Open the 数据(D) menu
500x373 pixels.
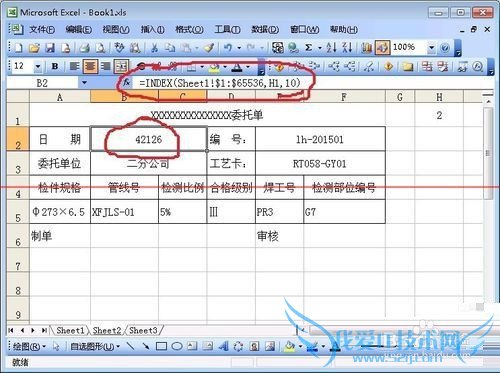pyautogui.click(x=265, y=30)
